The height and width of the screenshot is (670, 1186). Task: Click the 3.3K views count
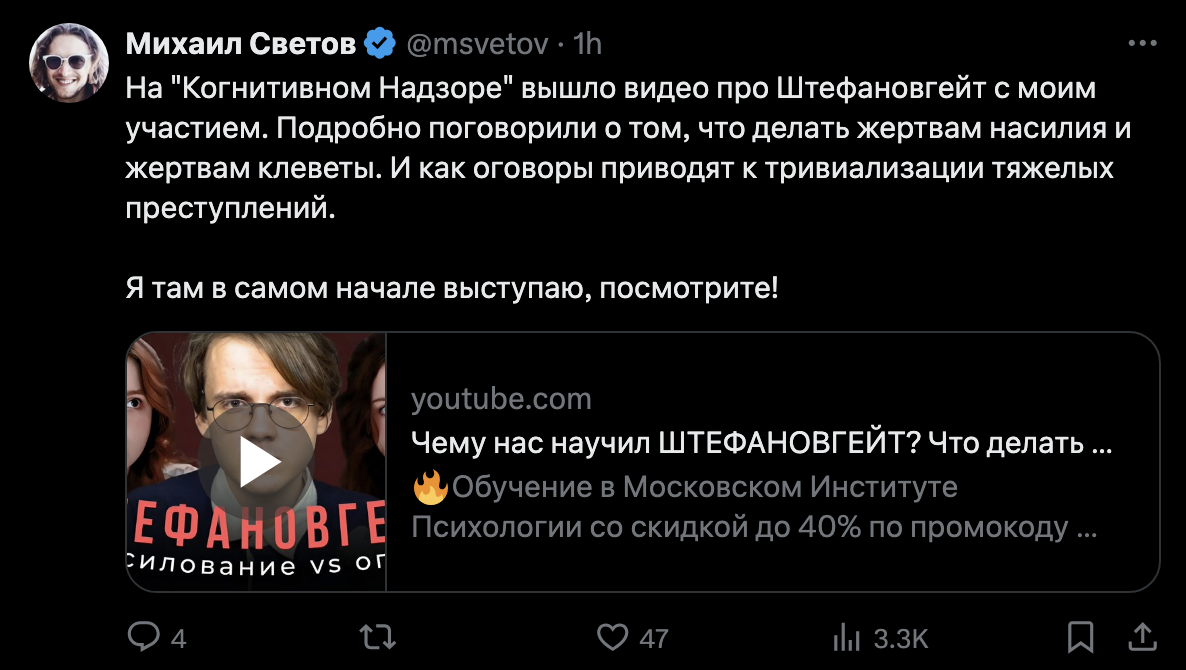point(900,638)
